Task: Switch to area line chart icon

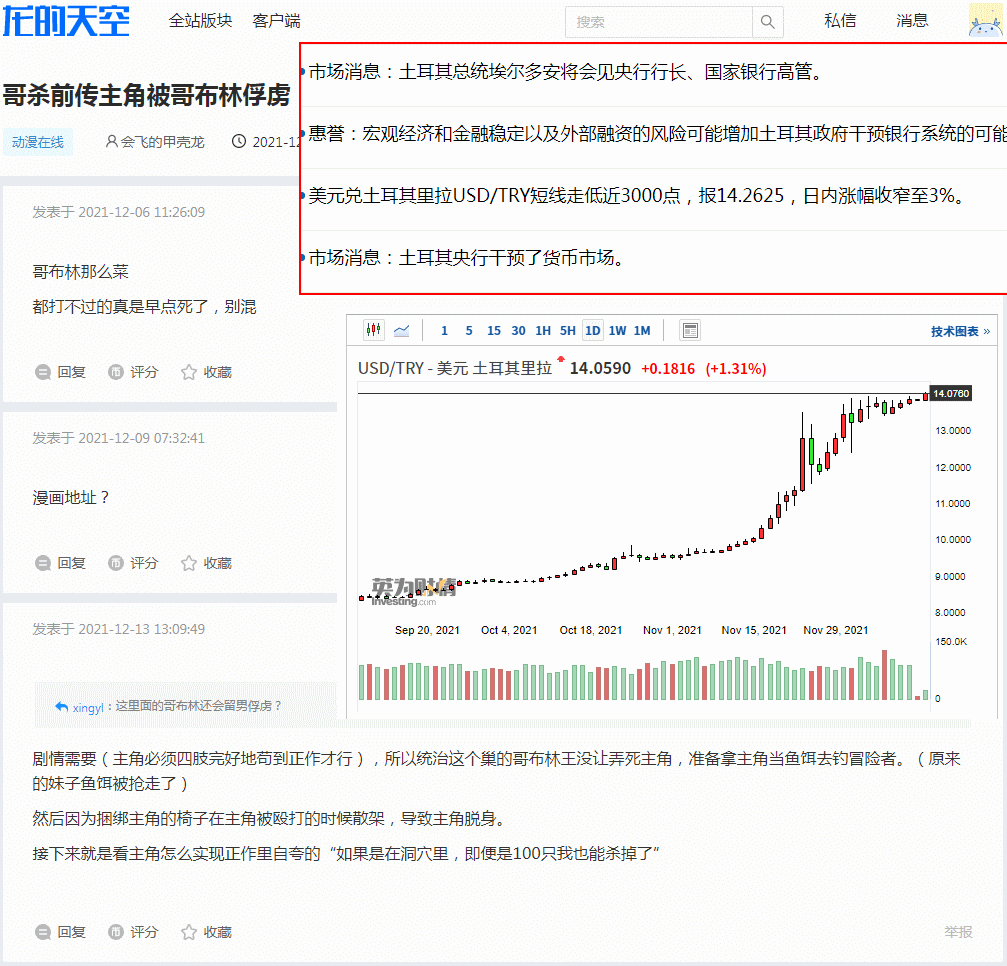Action: click(401, 330)
